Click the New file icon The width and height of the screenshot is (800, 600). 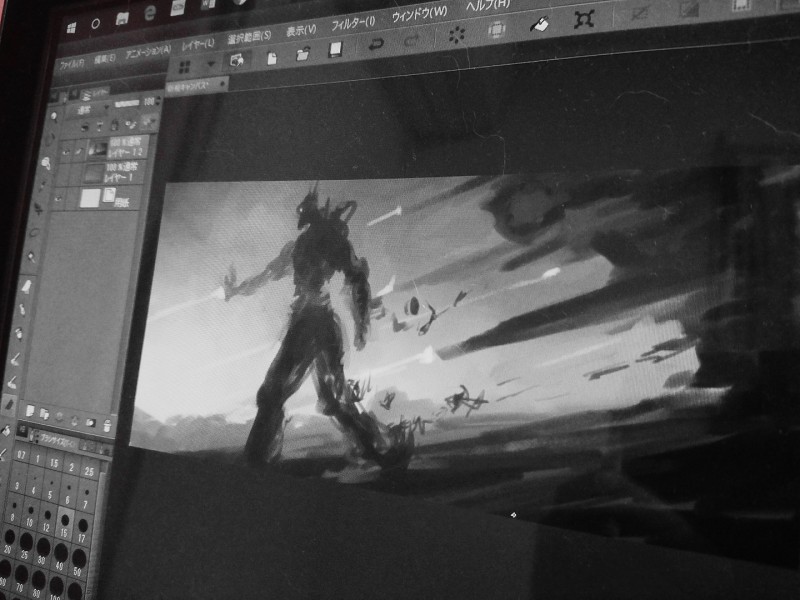272,58
